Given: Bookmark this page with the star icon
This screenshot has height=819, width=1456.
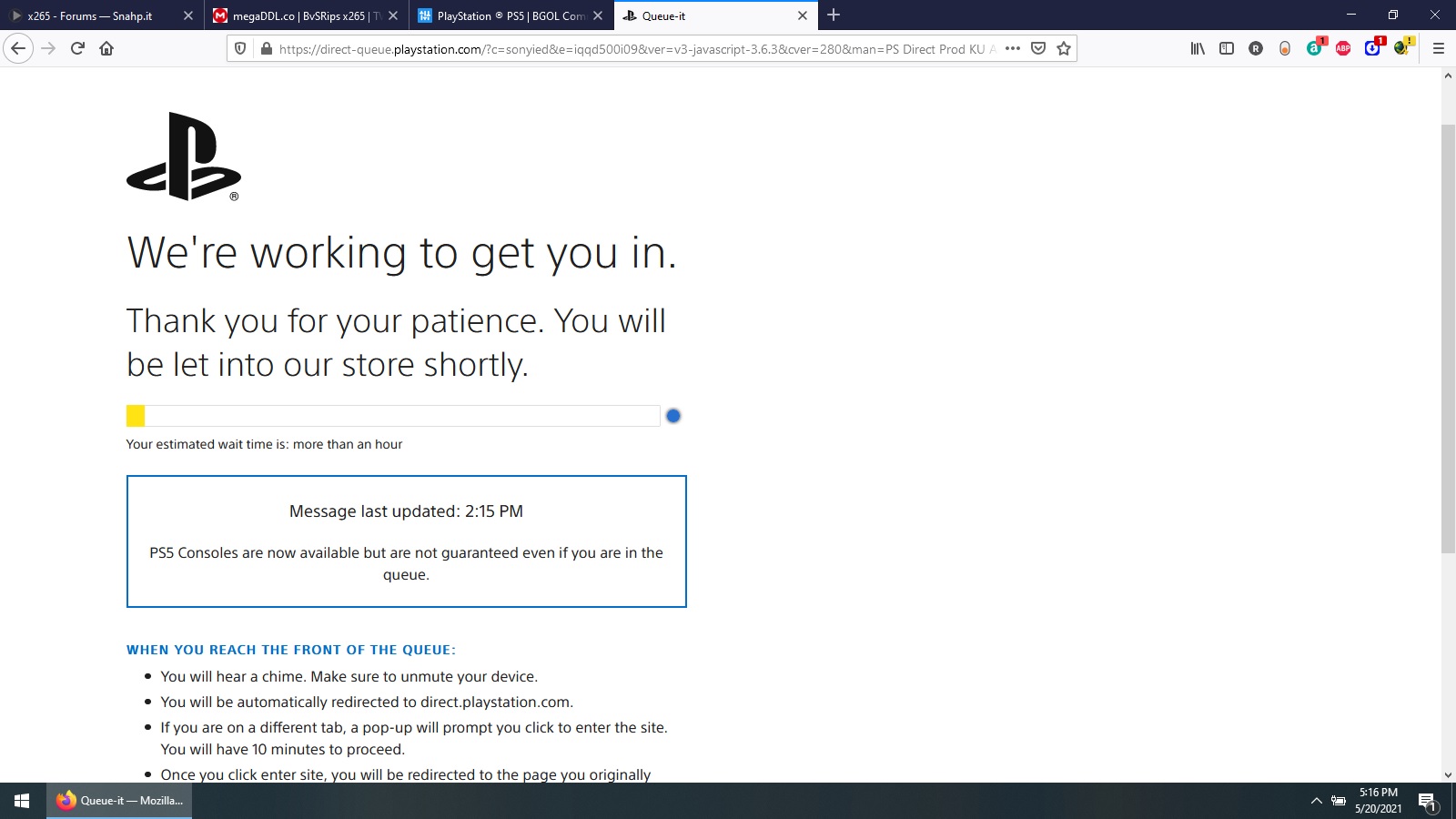Looking at the screenshot, I should point(1064,48).
